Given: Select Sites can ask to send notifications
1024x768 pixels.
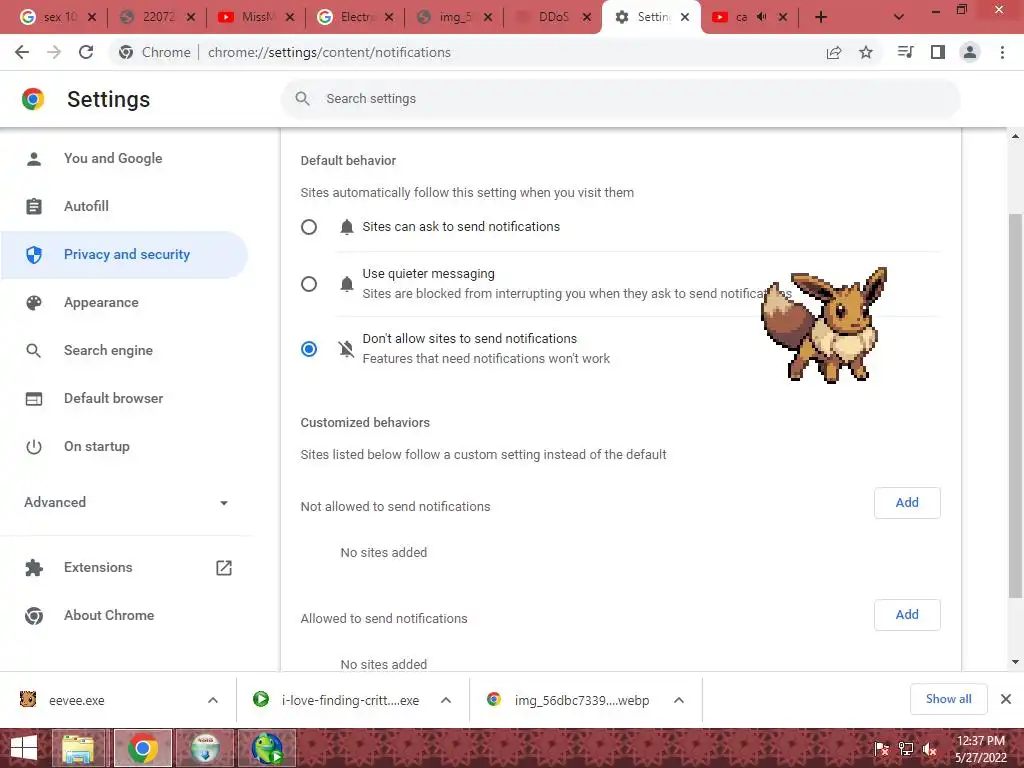Looking at the screenshot, I should (x=309, y=227).
